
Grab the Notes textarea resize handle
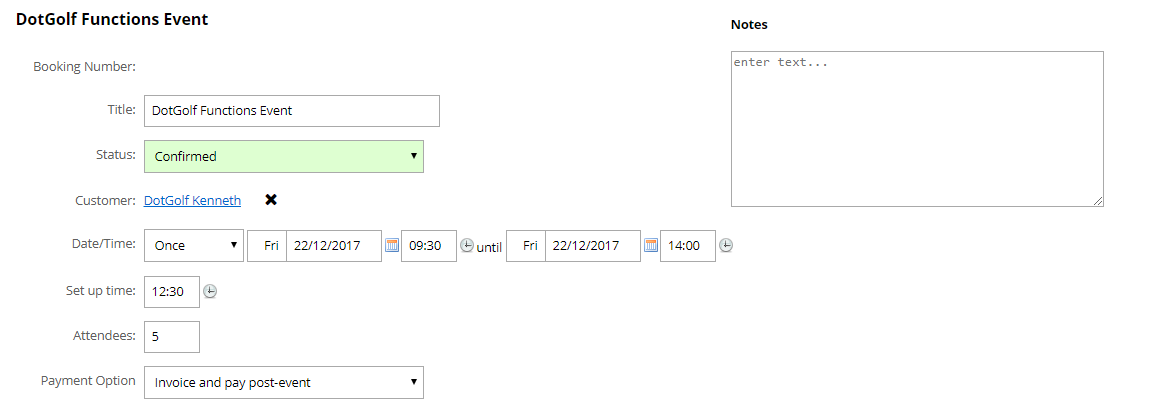click(1098, 201)
